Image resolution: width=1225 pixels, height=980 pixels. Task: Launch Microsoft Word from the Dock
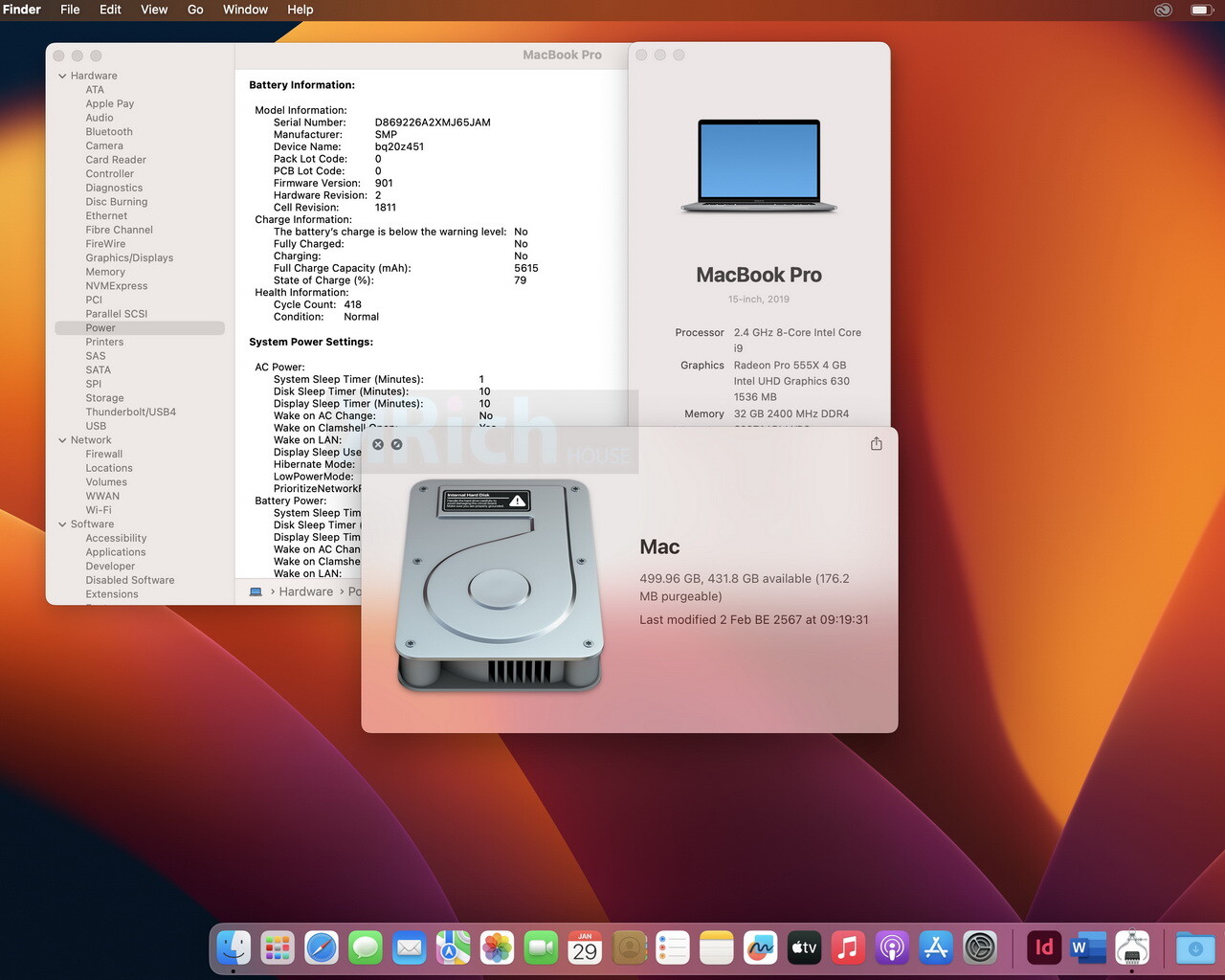coord(1088,947)
